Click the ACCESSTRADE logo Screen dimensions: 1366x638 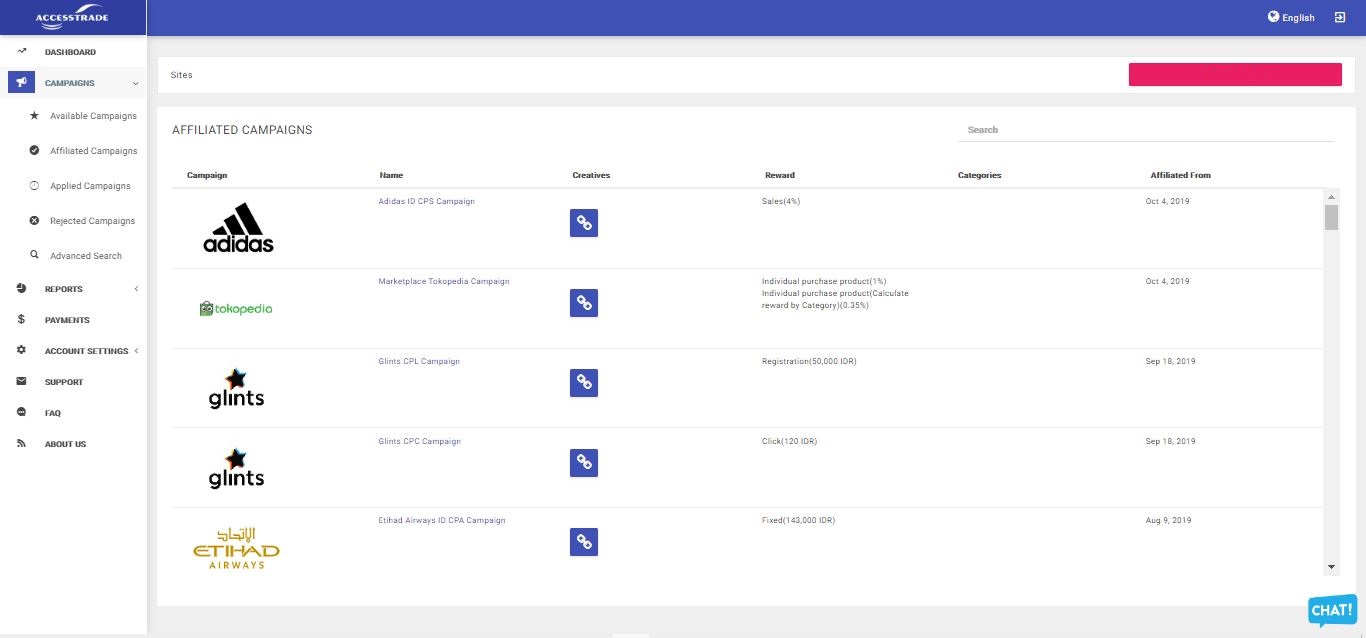(x=72, y=18)
